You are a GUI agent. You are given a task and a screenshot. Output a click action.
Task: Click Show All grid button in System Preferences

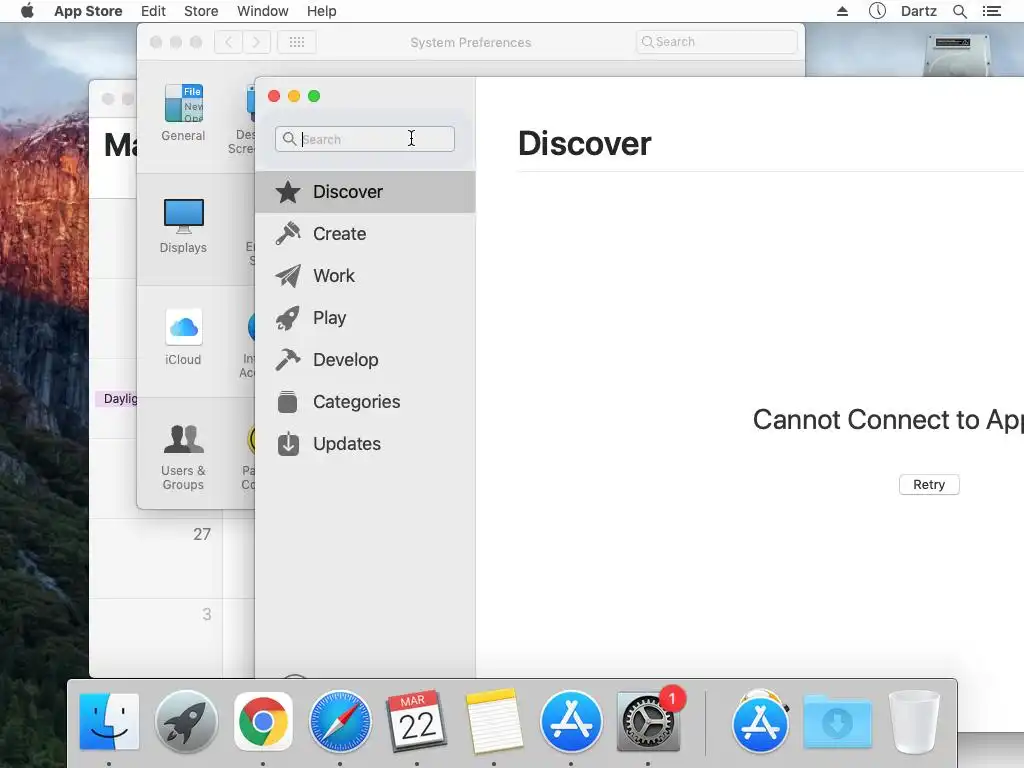tap(297, 42)
